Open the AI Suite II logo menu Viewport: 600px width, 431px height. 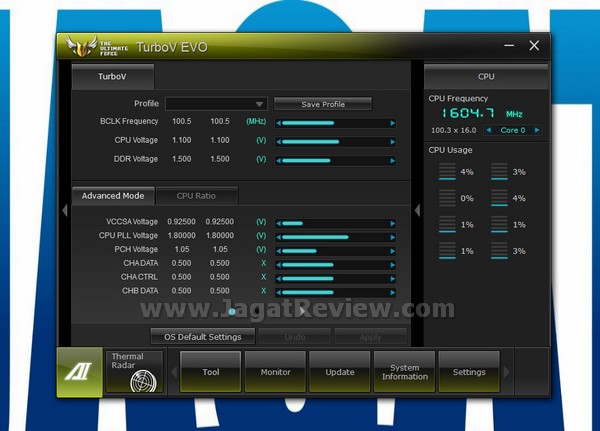click(80, 372)
